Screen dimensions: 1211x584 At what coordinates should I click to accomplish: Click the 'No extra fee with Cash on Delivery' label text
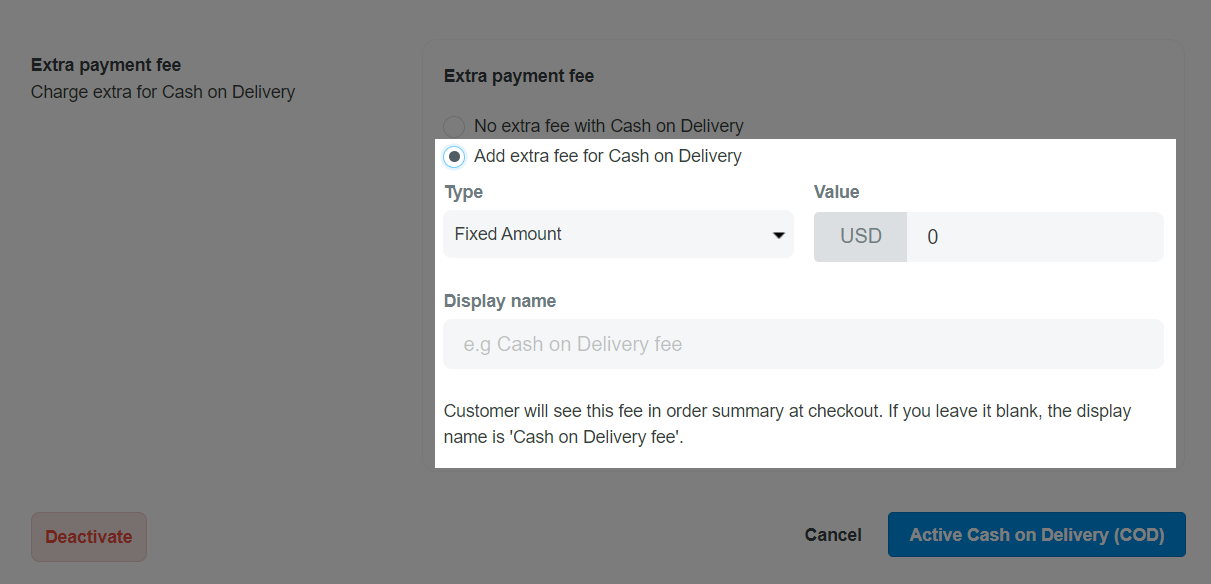(x=609, y=126)
